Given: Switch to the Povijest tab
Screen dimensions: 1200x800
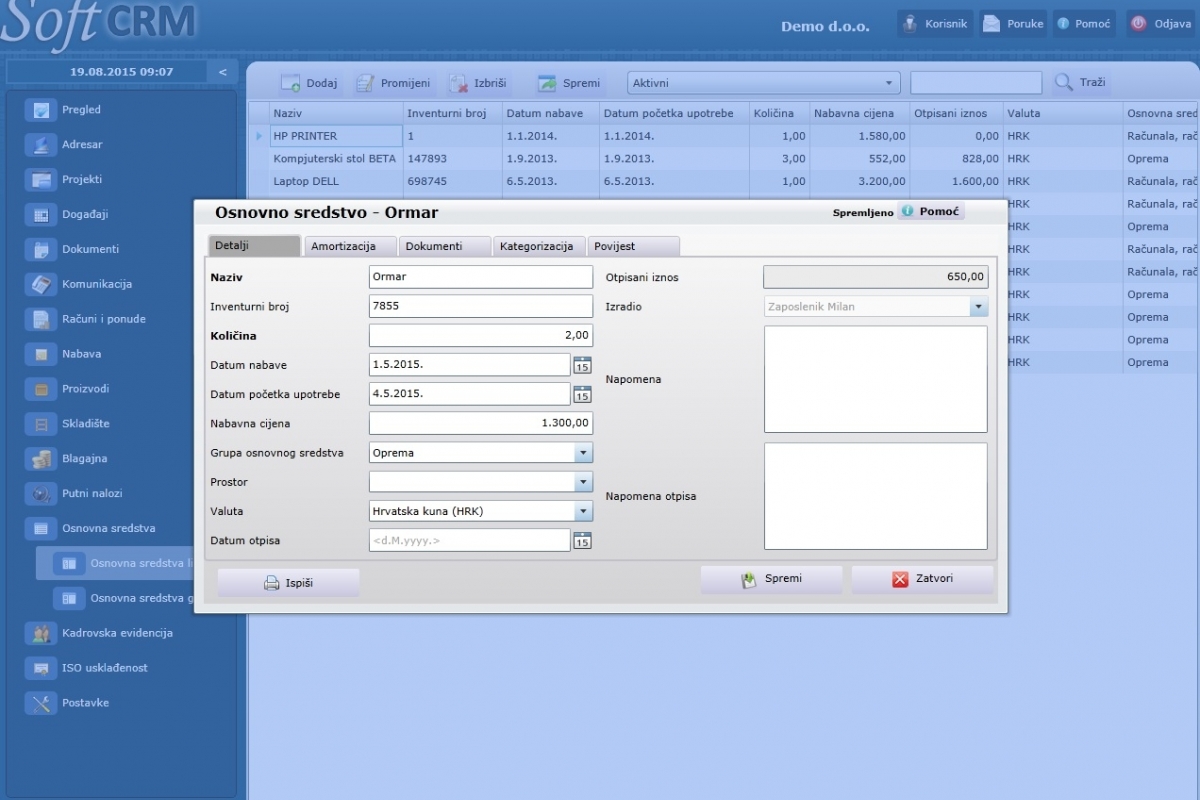Looking at the screenshot, I should [634, 246].
